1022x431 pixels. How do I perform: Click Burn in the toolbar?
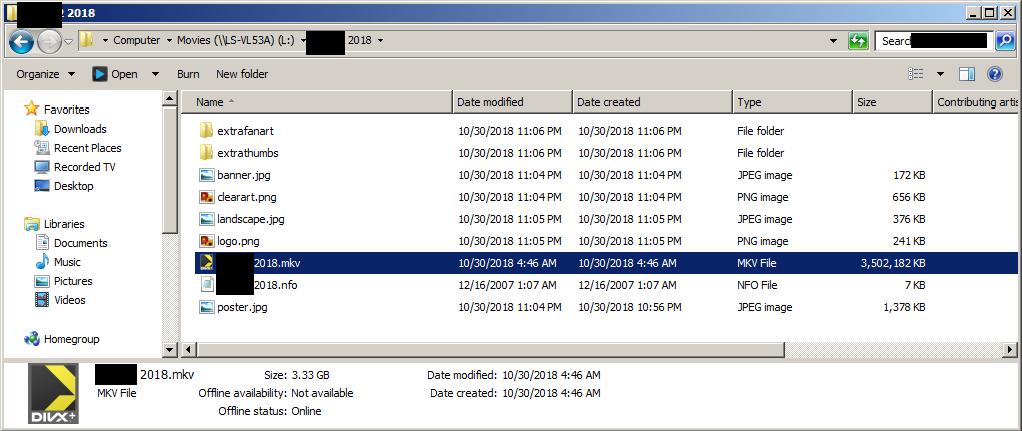[188, 74]
